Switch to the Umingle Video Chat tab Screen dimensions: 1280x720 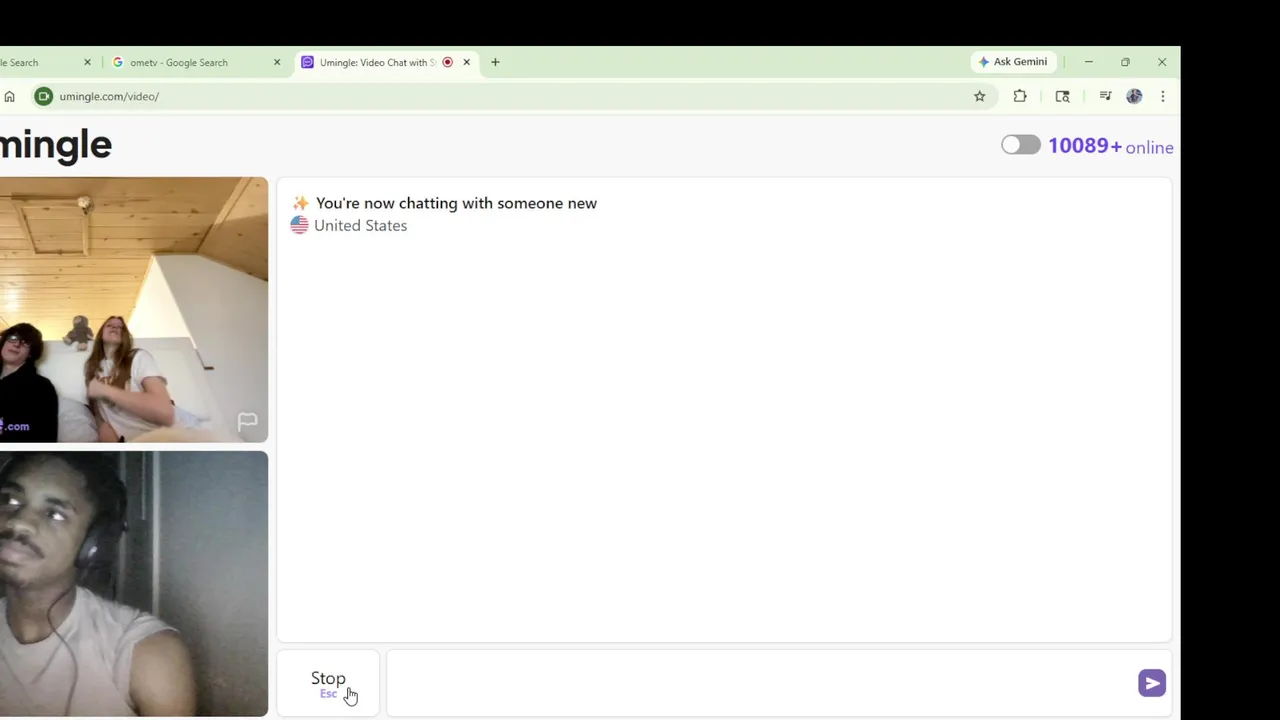[x=385, y=62]
